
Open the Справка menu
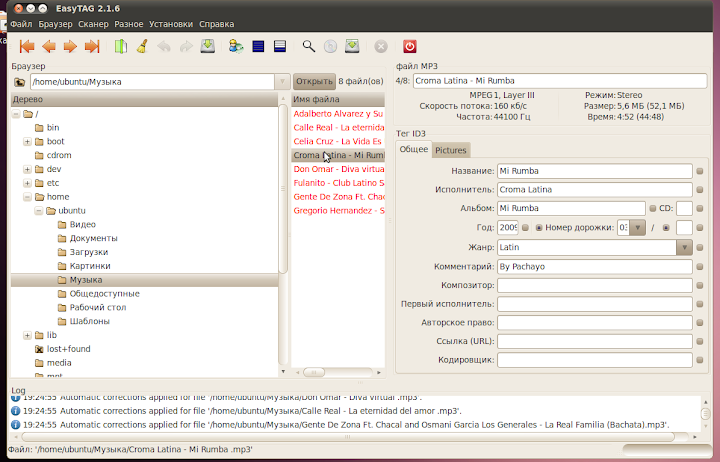coord(216,24)
